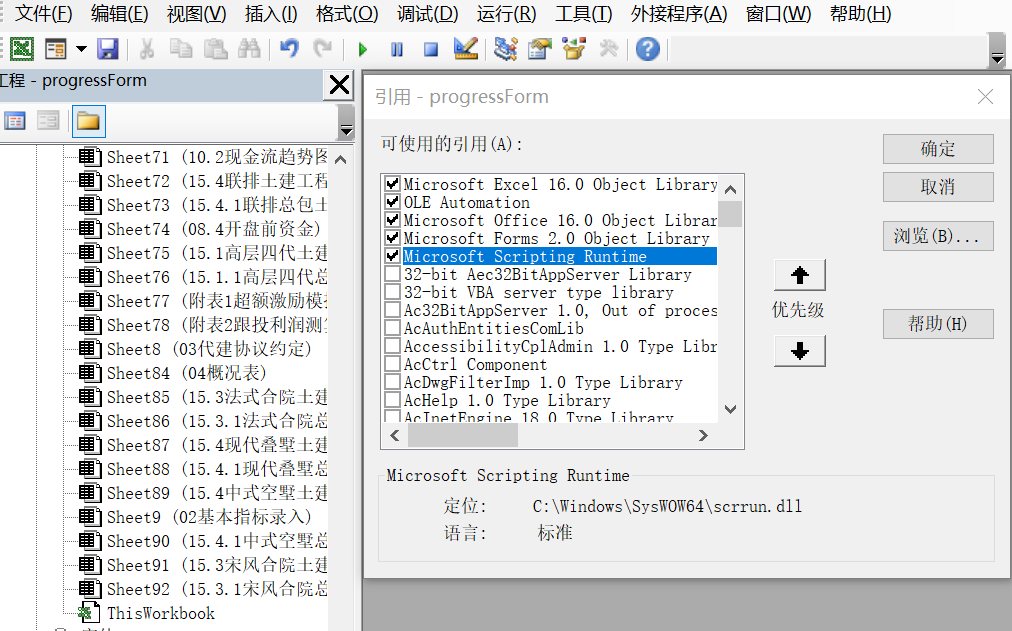Click the Paste clipboard icon
Viewport: 1012px width, 631px height.
(215, 49)
